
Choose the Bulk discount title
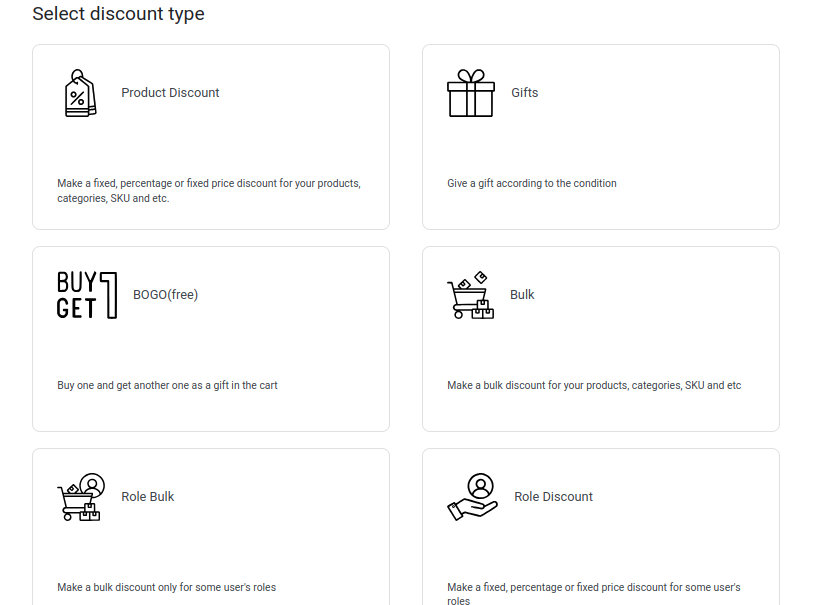click(x=522, y=295)
